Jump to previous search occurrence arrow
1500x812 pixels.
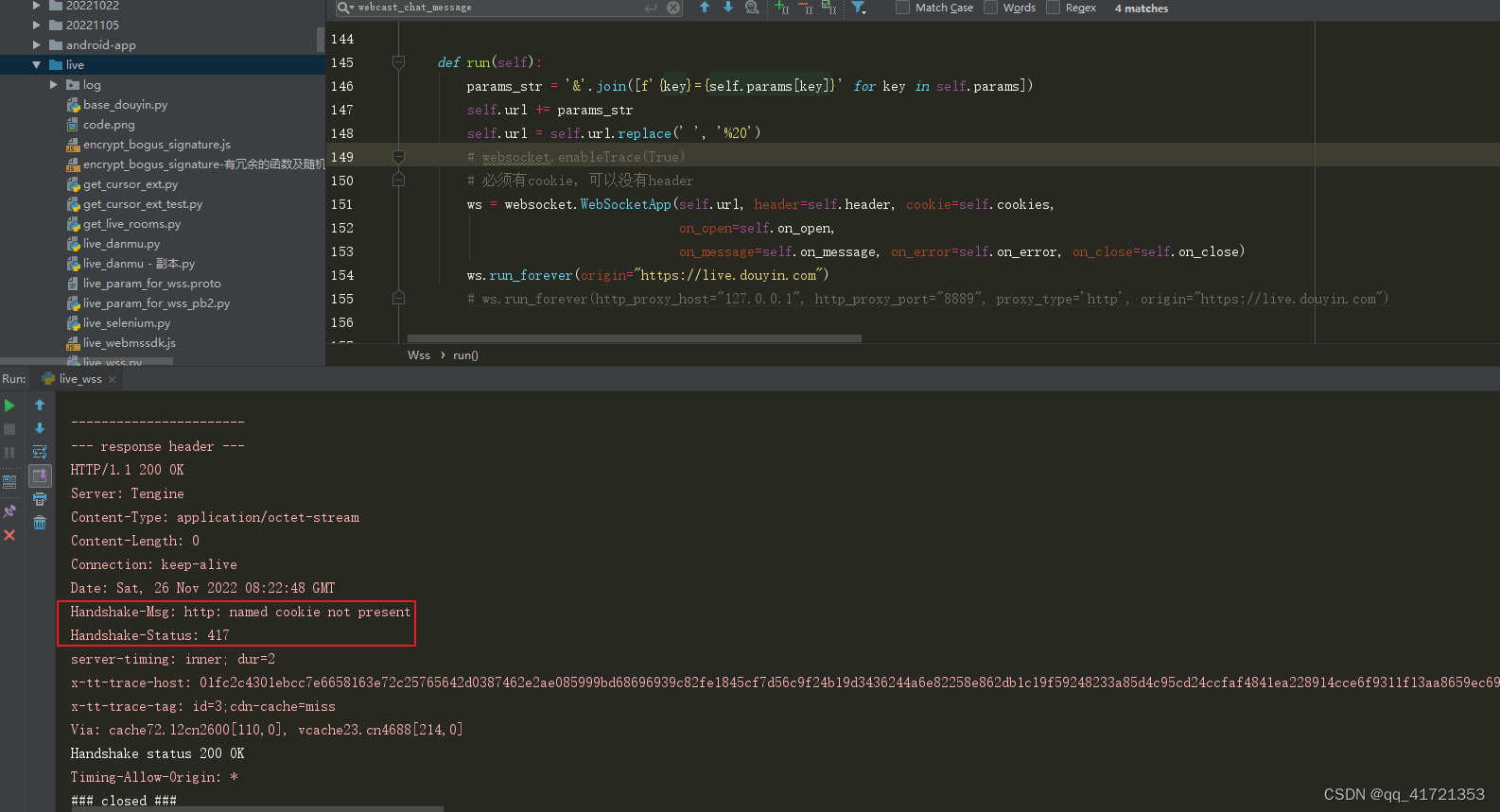(705, 8)
